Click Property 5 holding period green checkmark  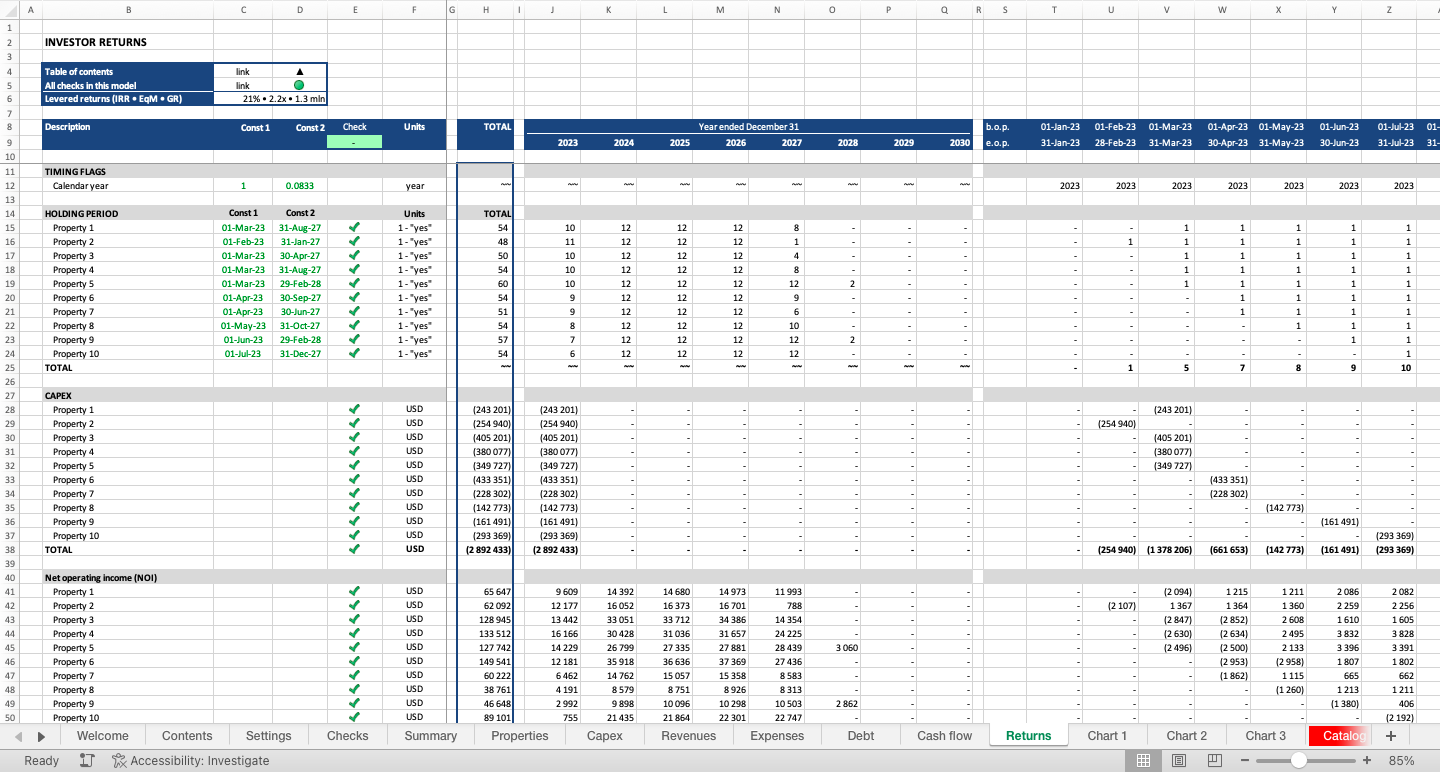tap(354, 284)
